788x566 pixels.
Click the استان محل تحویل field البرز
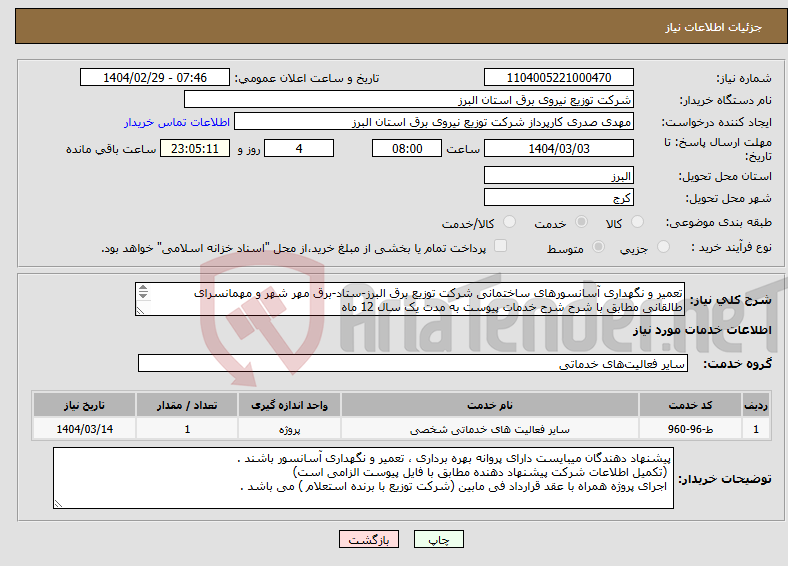[558, 175]
